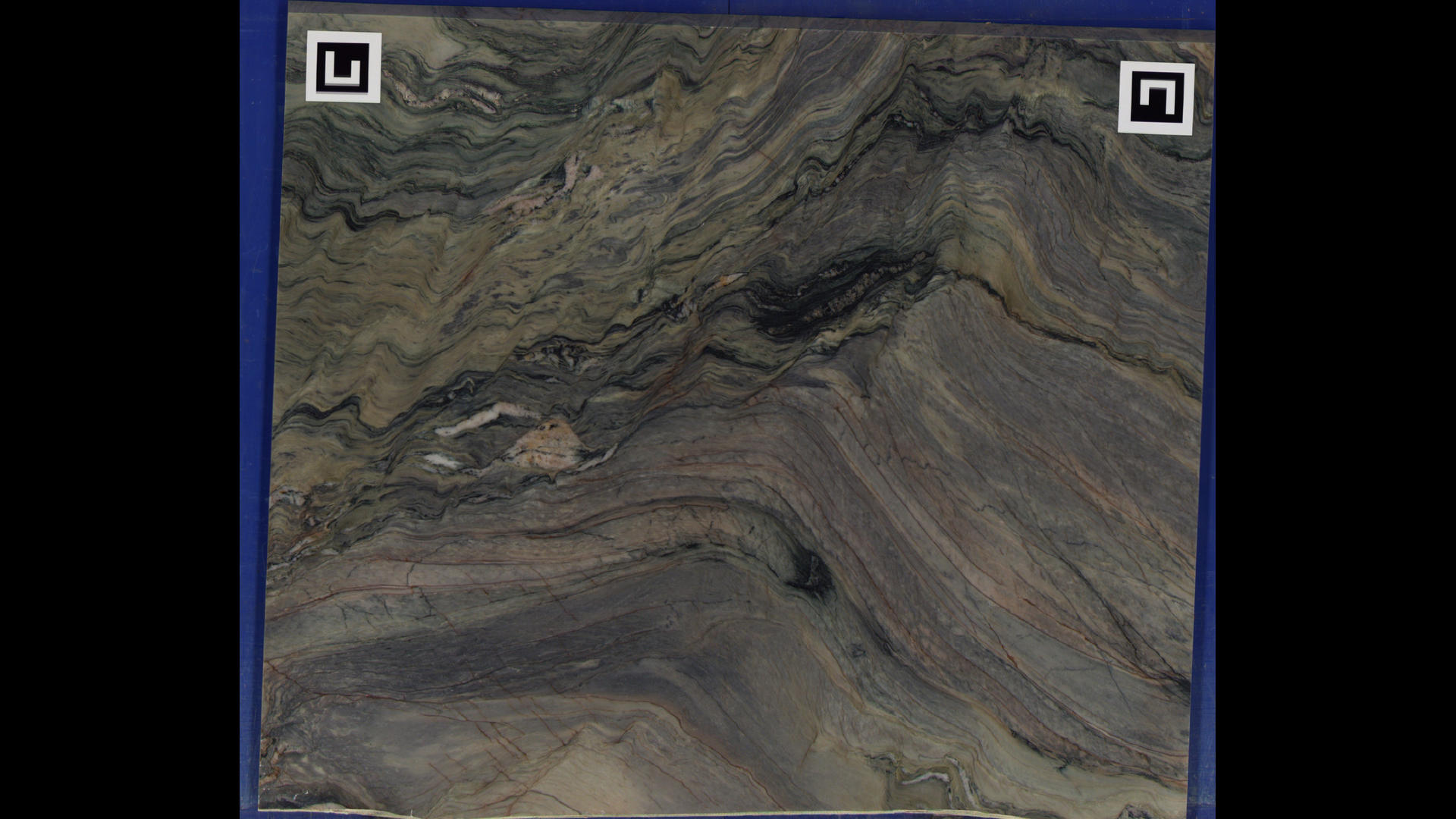Click the top-left square fiducial marker
The height and width of the screenshot is (819, 1456).
click(343, 67)
